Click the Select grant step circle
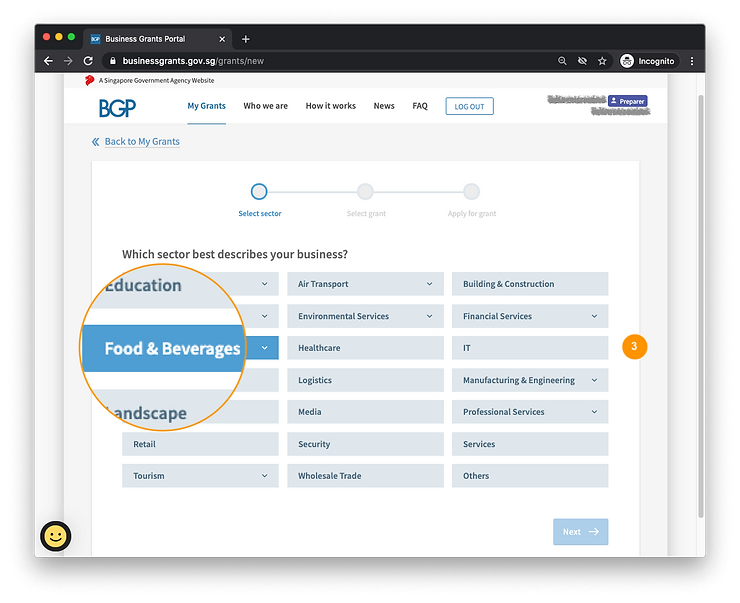Image resolution: width=740 pixels, height=603 pixels. click(x=365, y=192)
